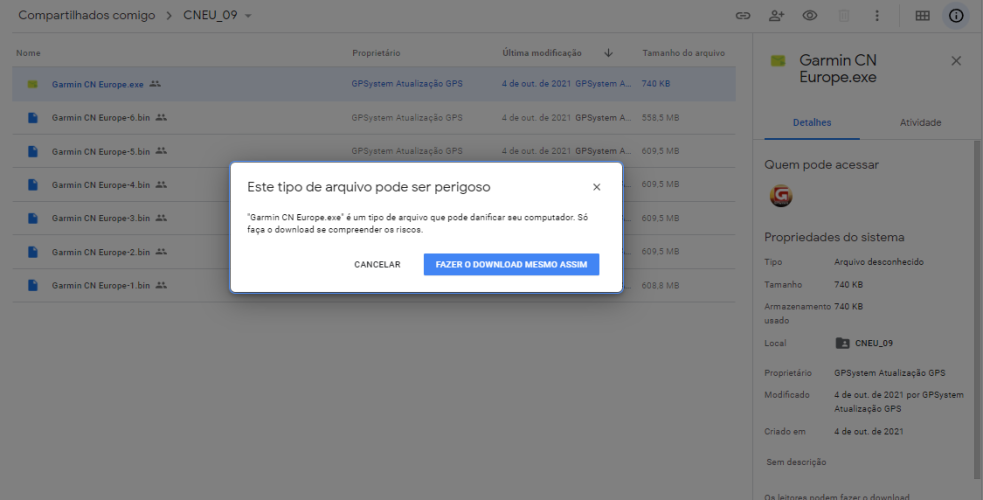Click owner GPSystem Atualização GPS of exe row
This screenshot has height=500, width=983.
tap(407, 83)
